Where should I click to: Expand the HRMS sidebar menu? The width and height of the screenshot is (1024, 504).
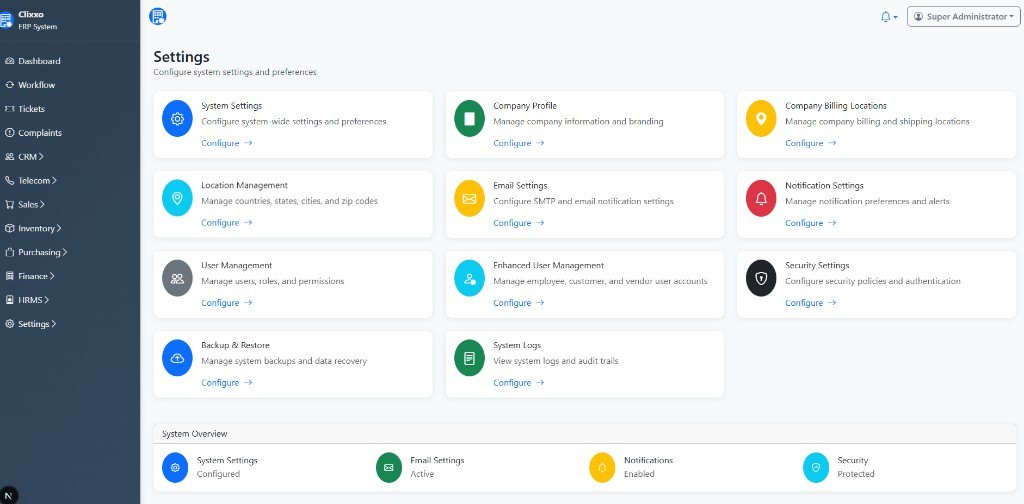[x=27, y=300]
